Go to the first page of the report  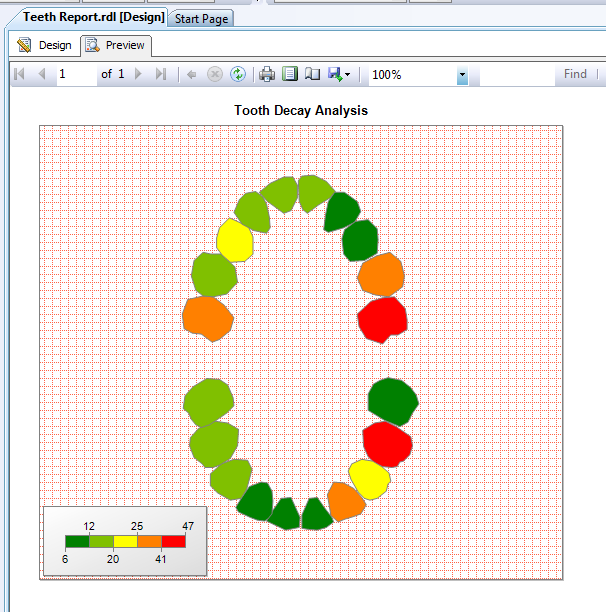(19, 74)
